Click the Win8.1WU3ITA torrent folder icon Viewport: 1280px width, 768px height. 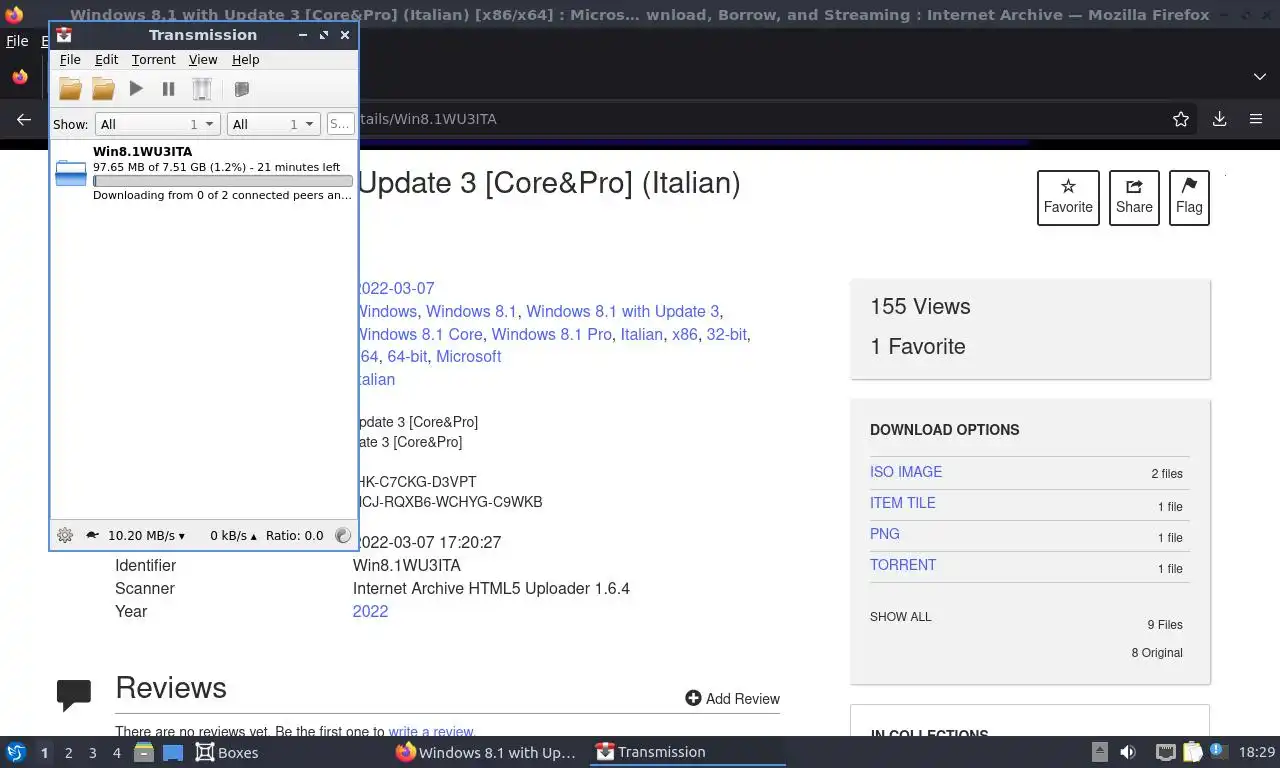[70, 173]
